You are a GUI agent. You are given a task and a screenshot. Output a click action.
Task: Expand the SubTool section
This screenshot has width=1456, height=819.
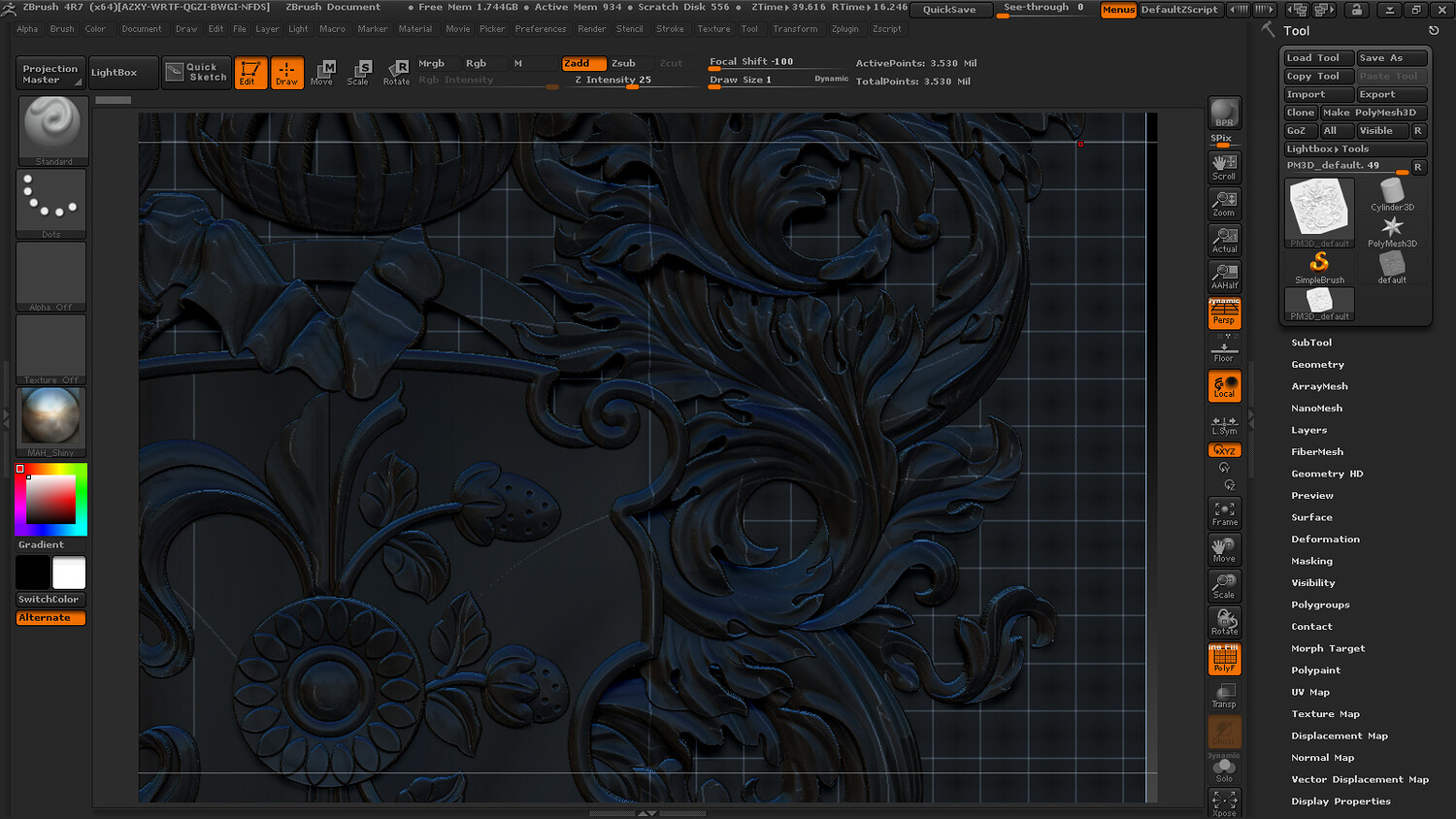click(x=1311, y=343)
